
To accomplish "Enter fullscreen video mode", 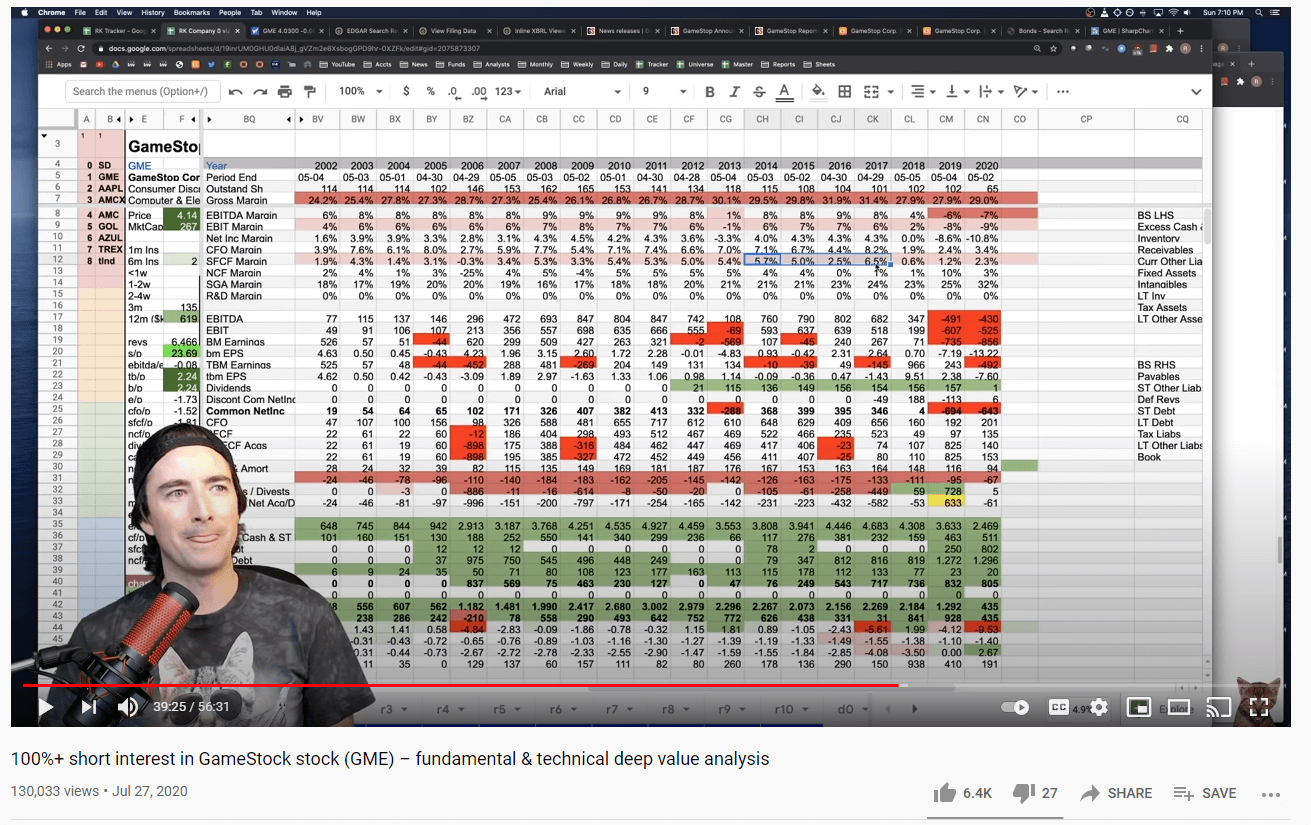I will (1259, 707).
